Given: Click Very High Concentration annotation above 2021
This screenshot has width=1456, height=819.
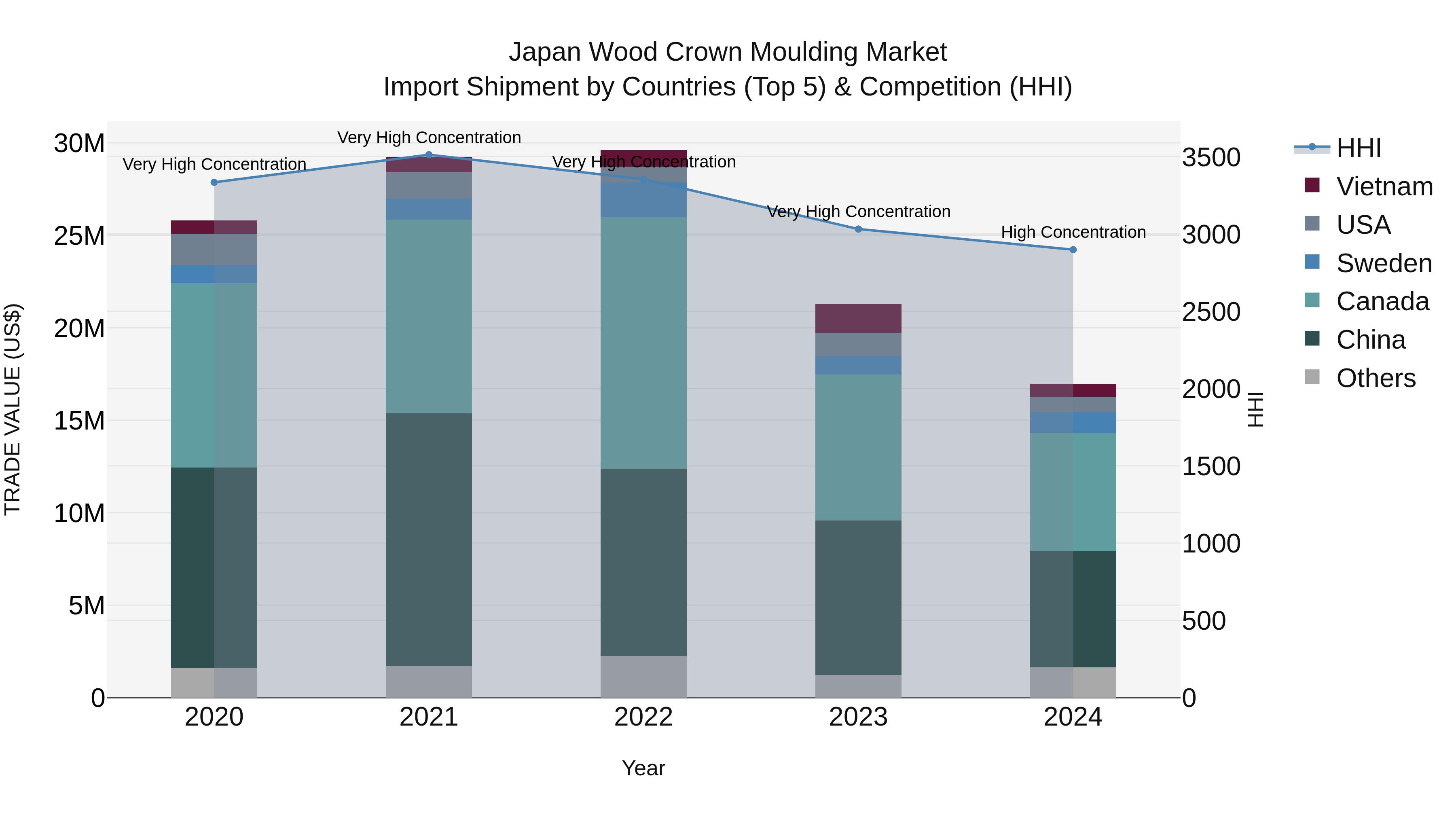Looking at the screenshot, I should (x=429, y=138).
